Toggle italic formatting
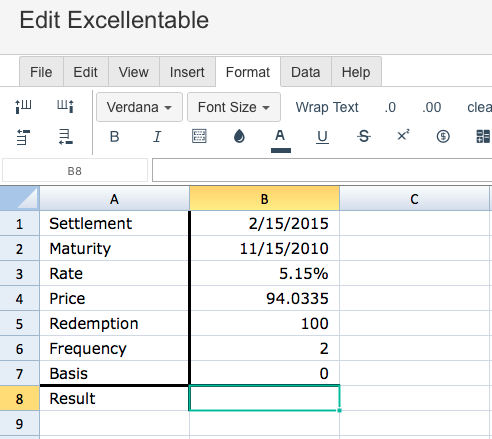 [x=157, y=137]
